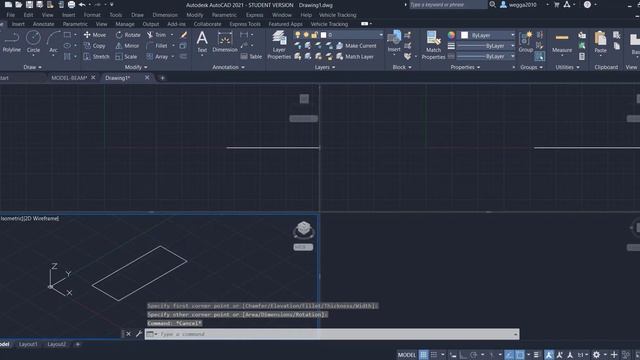This screenshot has width=640, height=360.
Task: Insert a Table from Annotation panel
Action: pos(251,57)
